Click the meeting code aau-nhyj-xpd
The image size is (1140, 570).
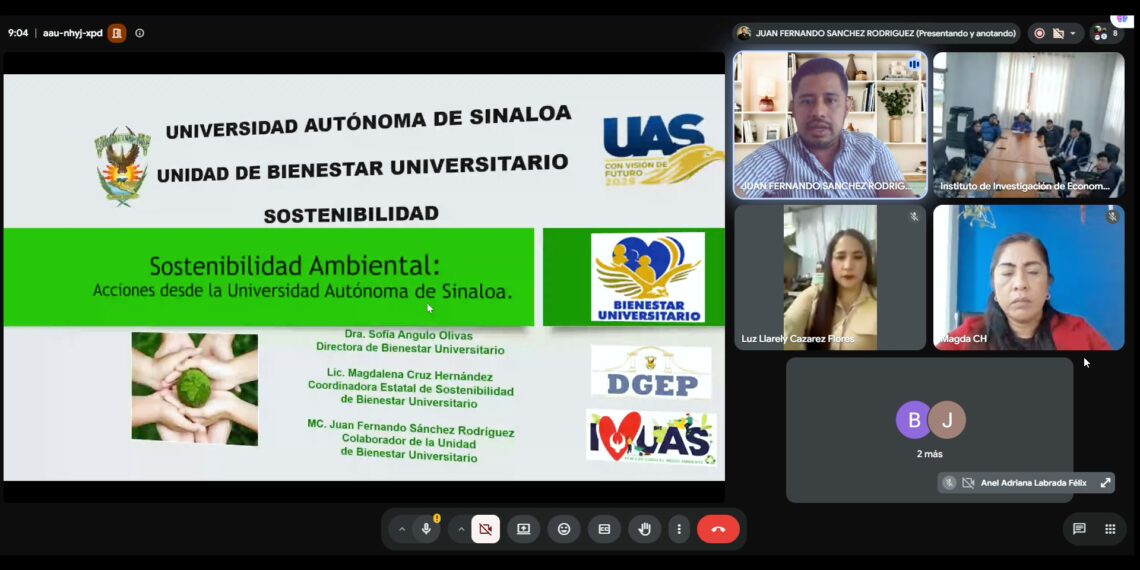(73, 33)
